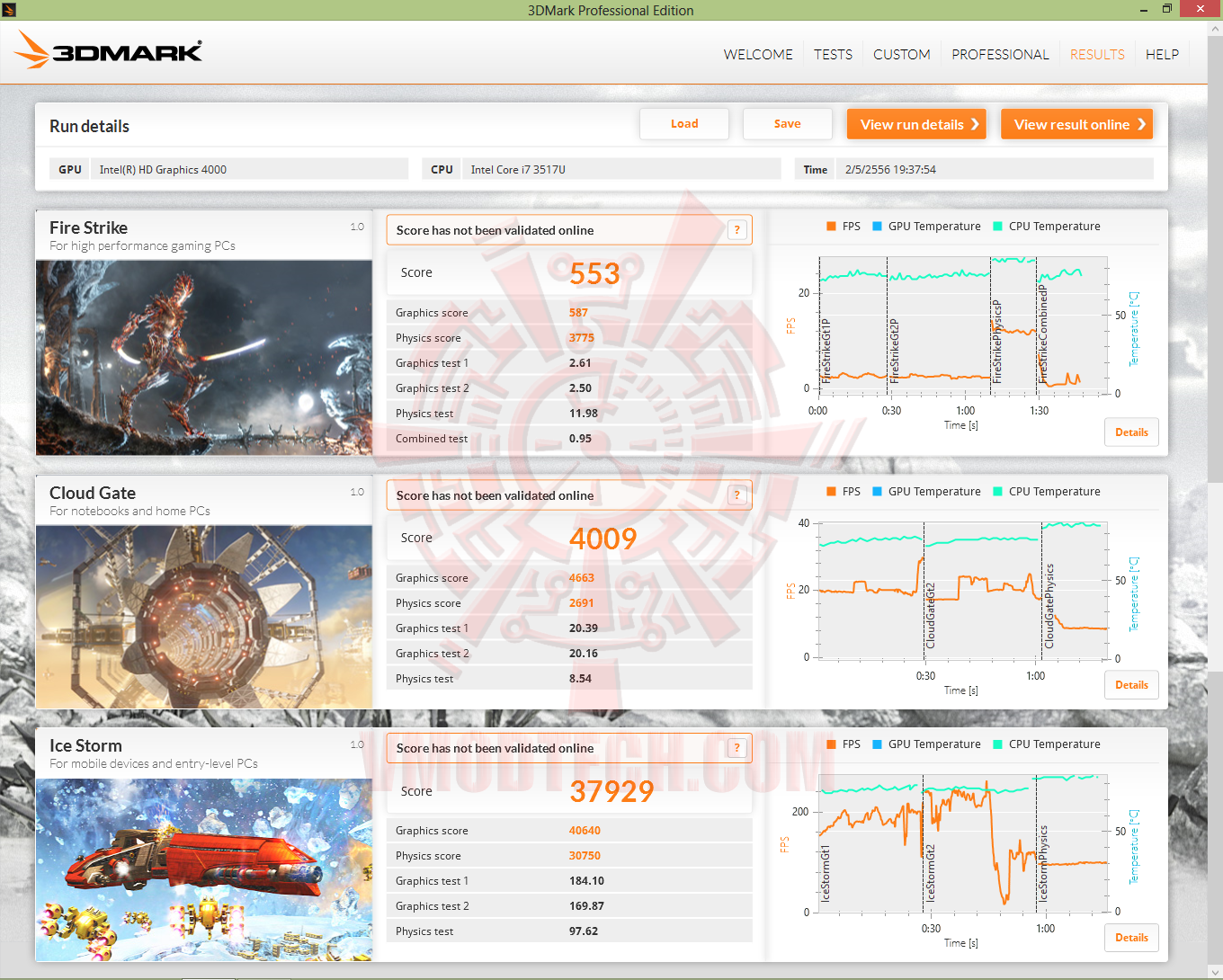Image resolution: width=1223 pixels, height=980 pixels.
Task: Click the Time value 2/5/2556 19:37:54
Action: [x=890, y=169]
